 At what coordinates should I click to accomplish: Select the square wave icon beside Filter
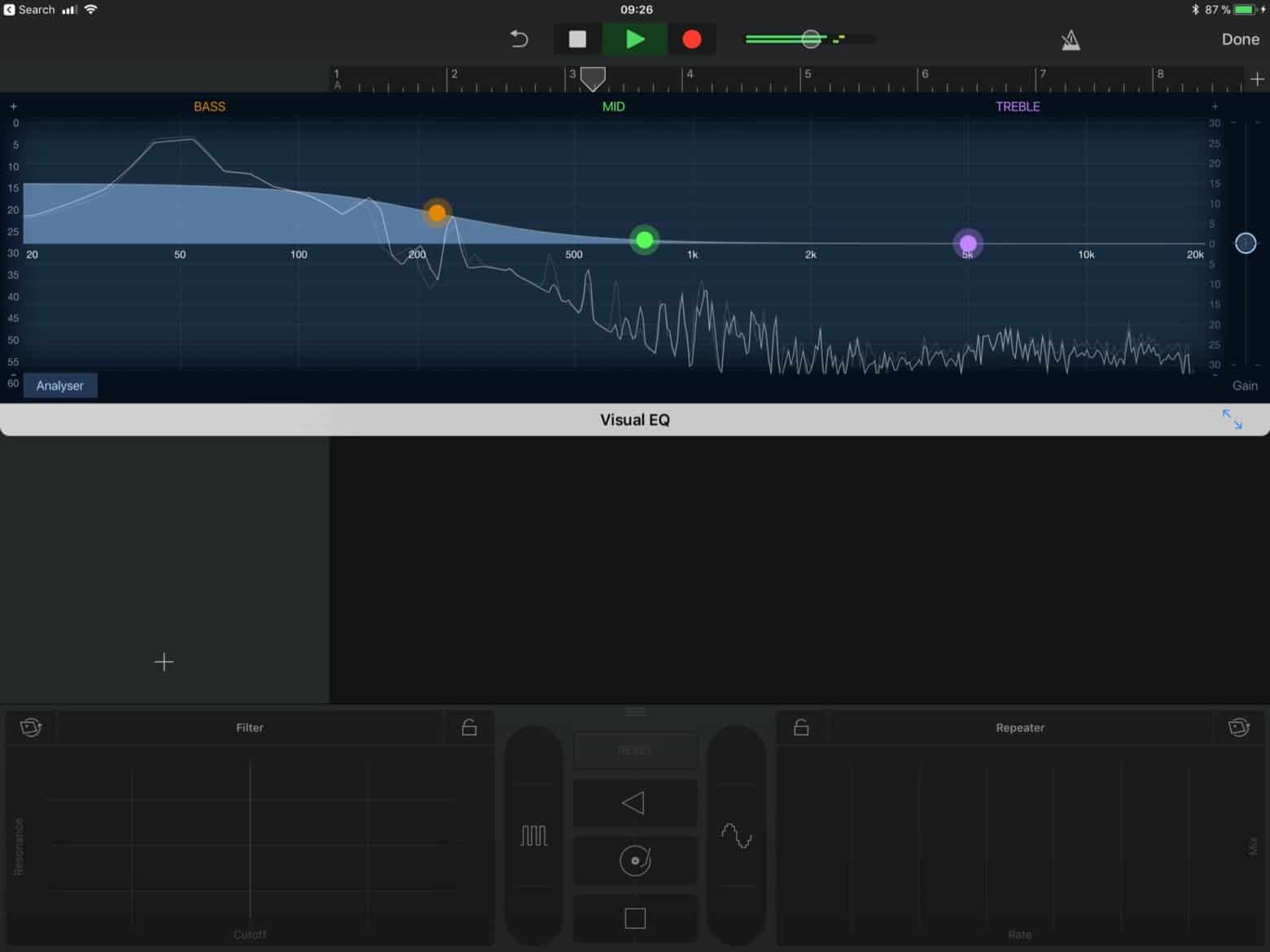533,834
